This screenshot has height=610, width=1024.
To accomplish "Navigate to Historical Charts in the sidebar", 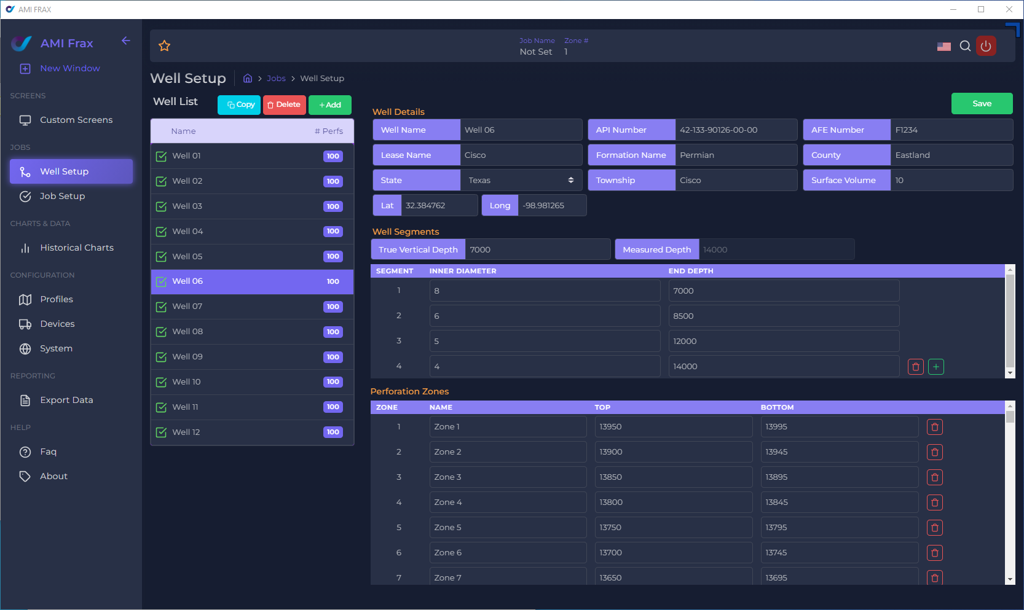I will (x=77, y=247).
